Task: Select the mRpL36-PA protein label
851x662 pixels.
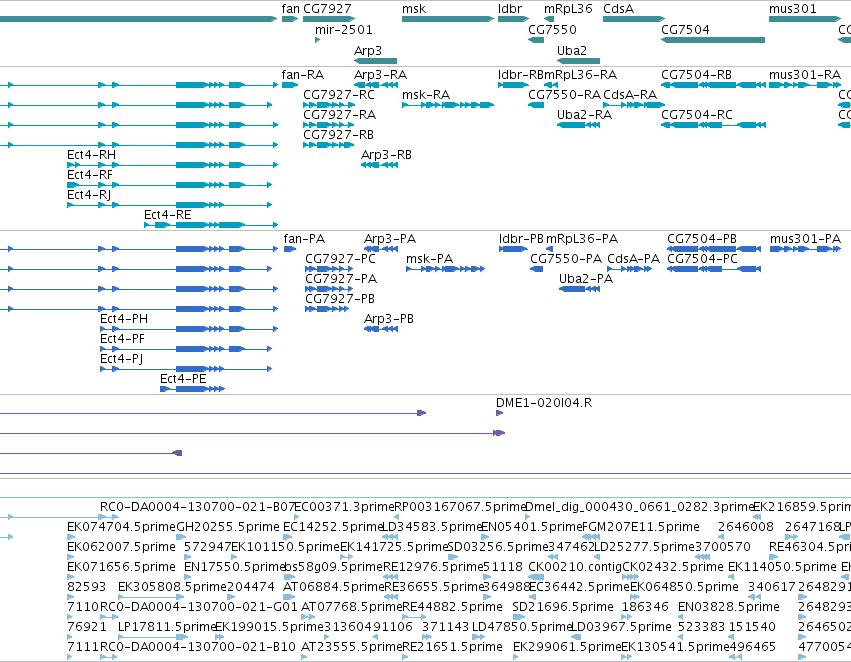Action: click(582, 239)
